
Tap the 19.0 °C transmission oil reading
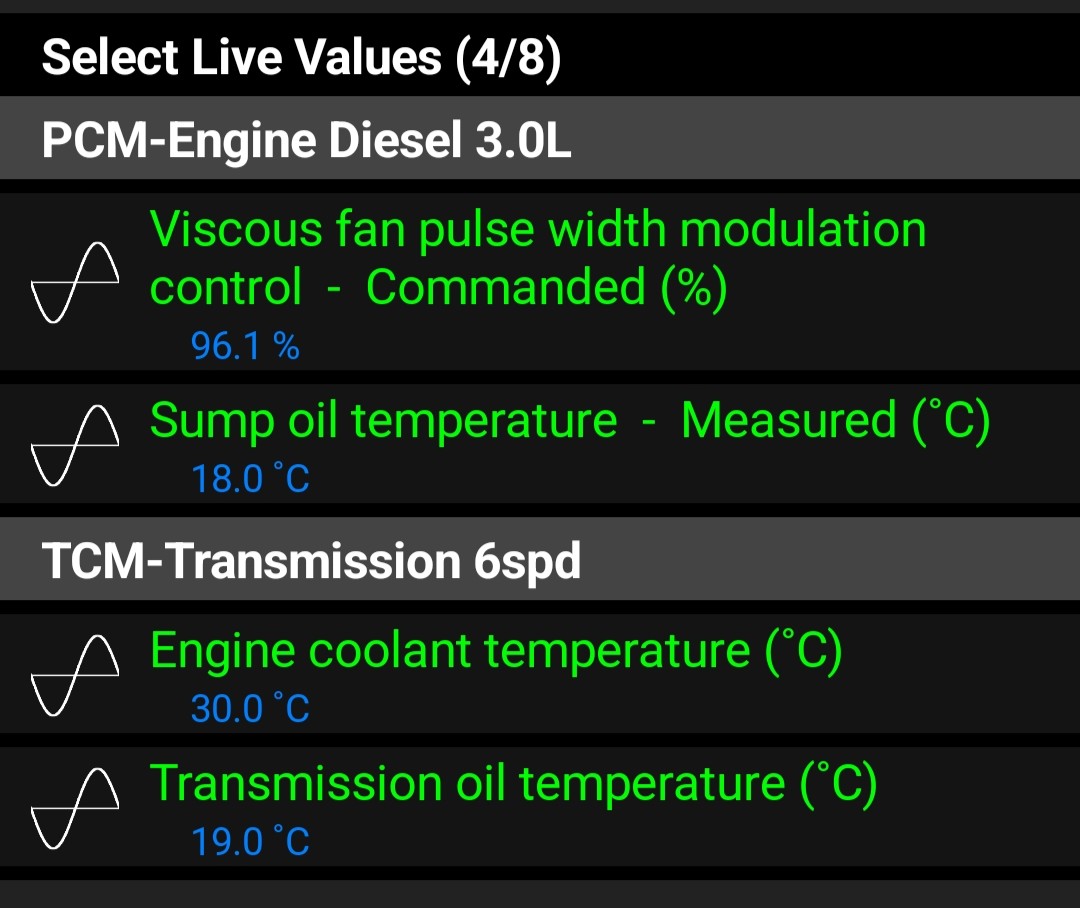250,841
